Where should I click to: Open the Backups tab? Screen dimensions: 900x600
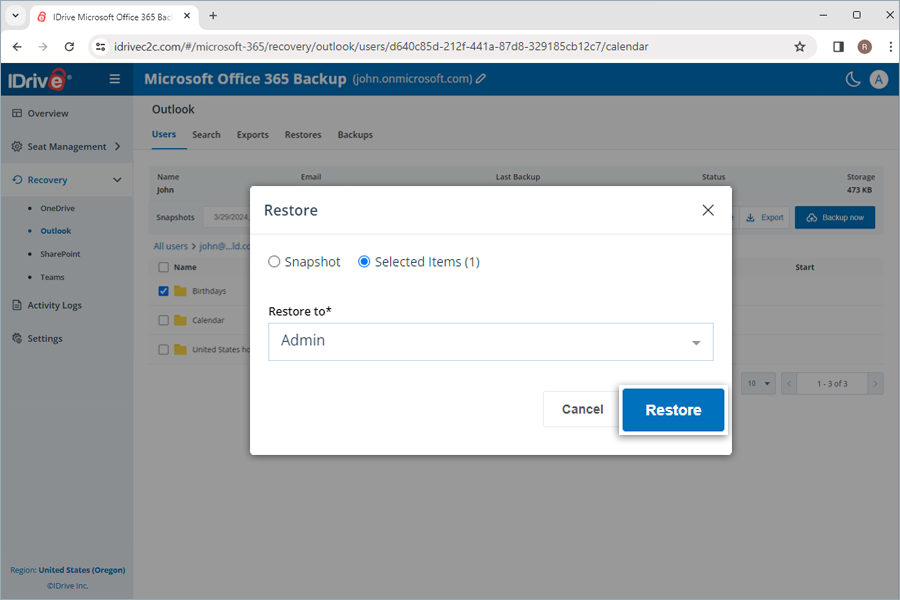pos(355,135)
